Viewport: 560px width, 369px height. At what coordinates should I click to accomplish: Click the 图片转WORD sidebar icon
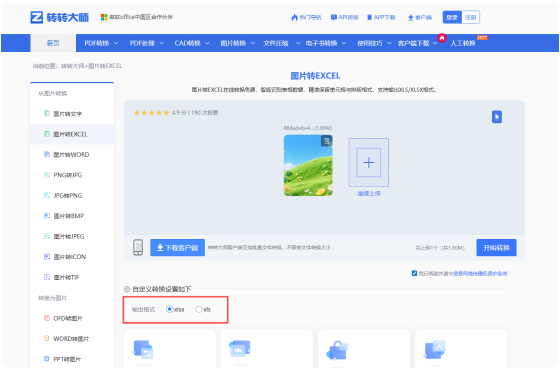pyautogui.click(x=47, y=154)
